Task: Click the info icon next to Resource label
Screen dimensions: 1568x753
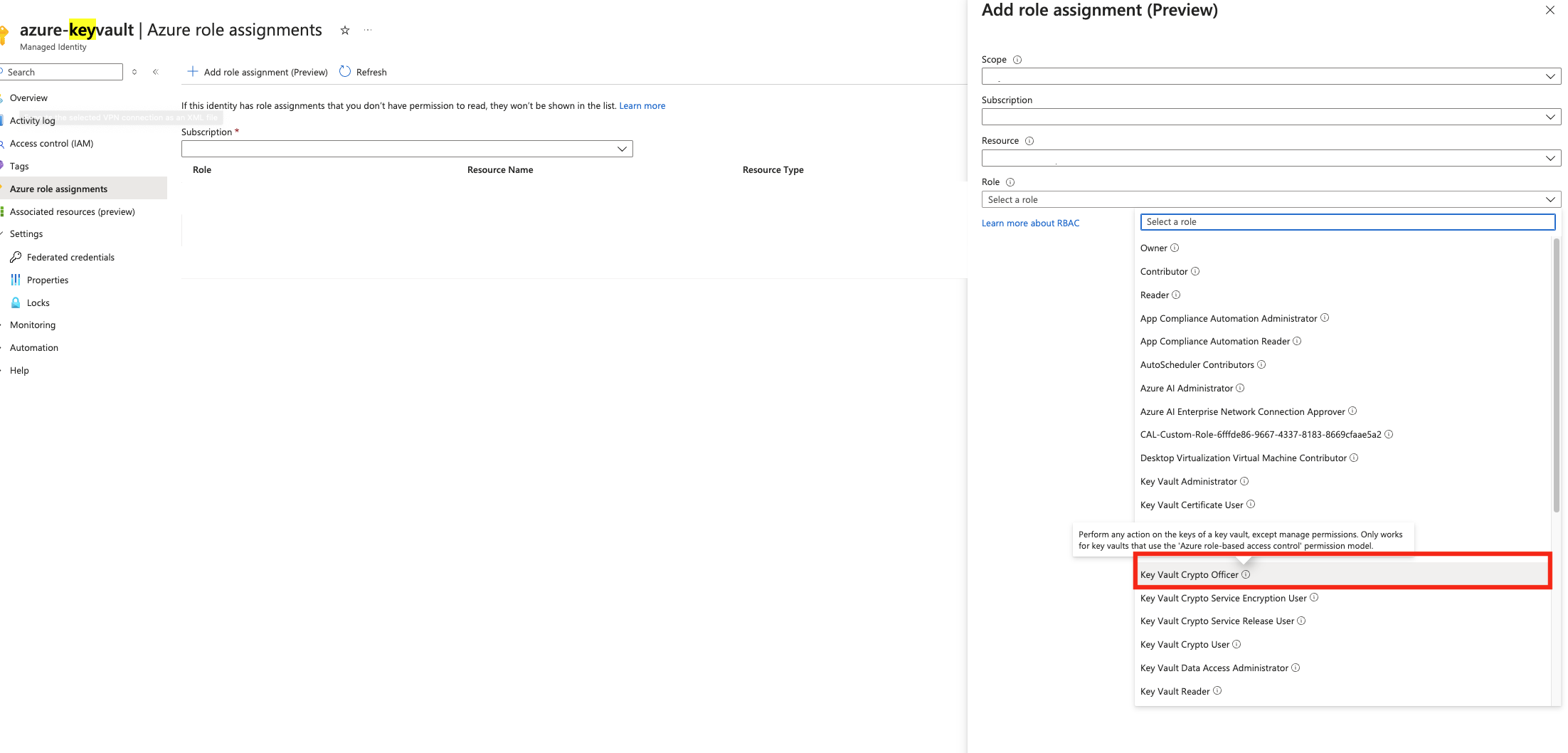Action: pos(1029,141)
